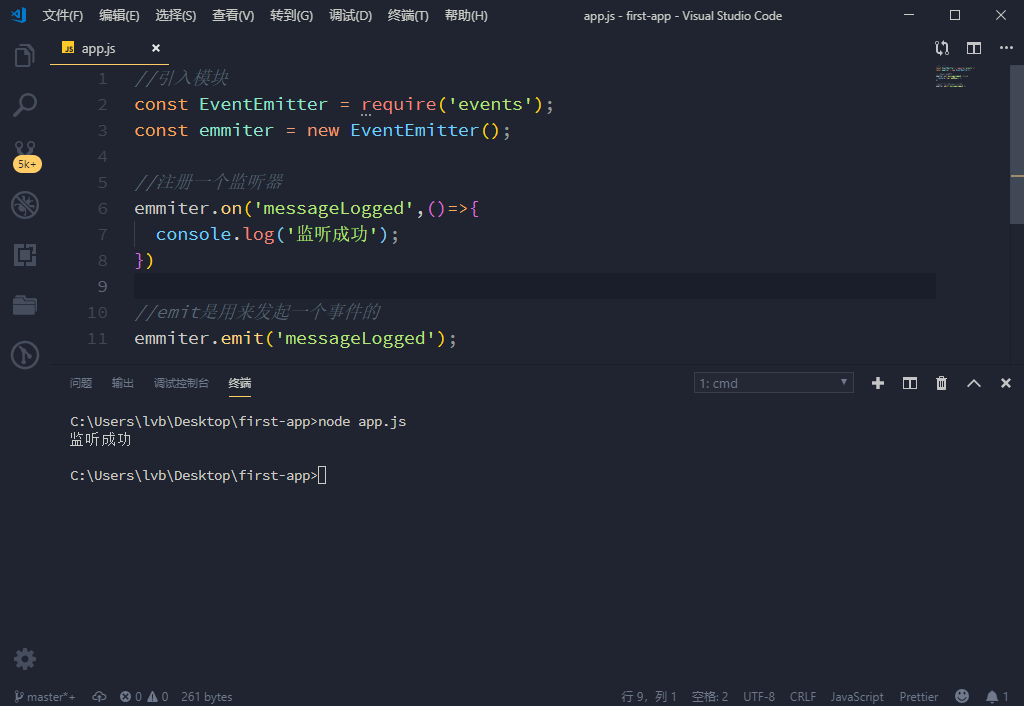The height and width of the screenshot is (706, 1024).
Task: Open the 终端(T) menu
Action: click(408, 16)
